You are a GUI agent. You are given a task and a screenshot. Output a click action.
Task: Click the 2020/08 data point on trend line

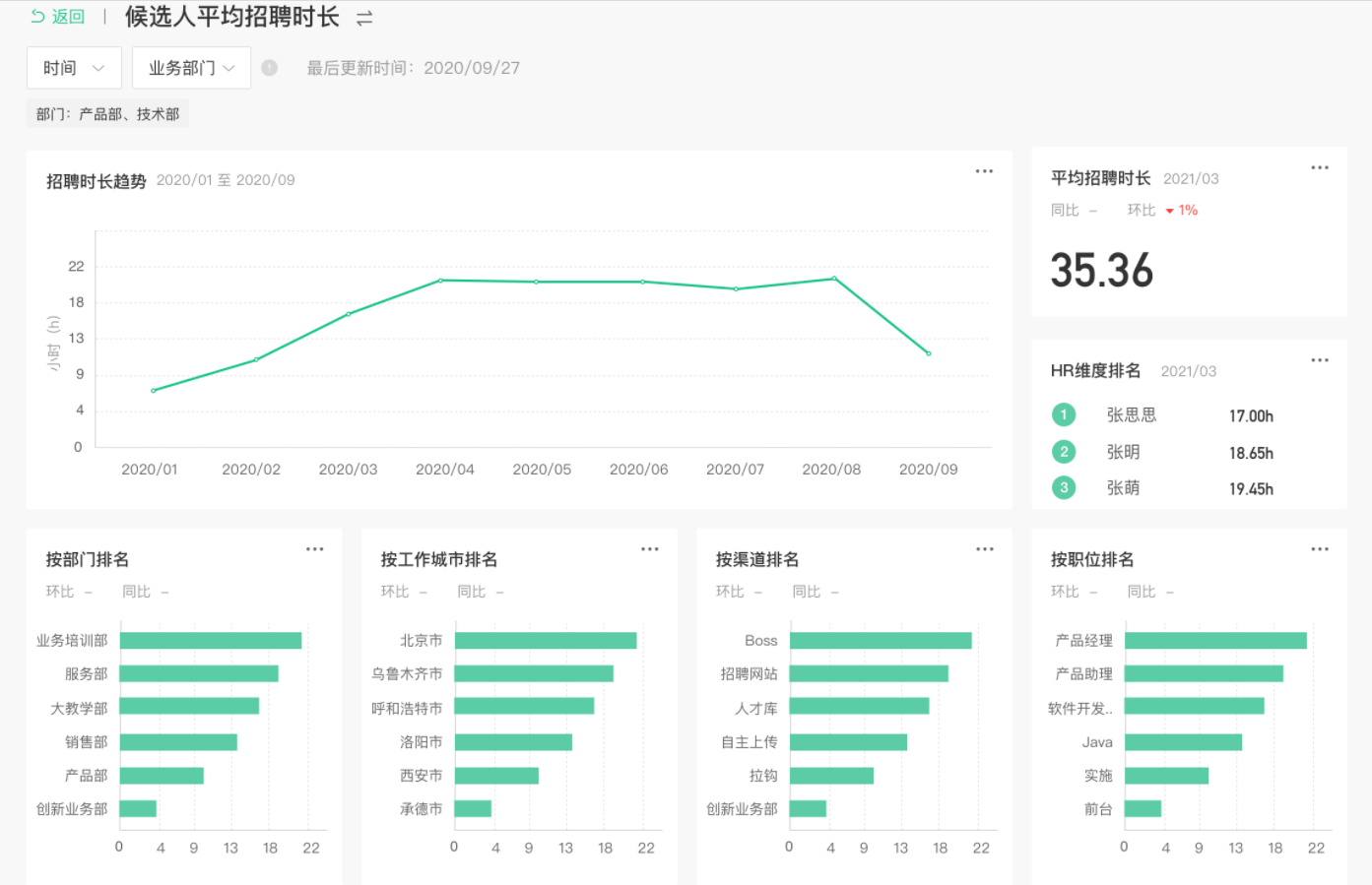click(834, 279)
